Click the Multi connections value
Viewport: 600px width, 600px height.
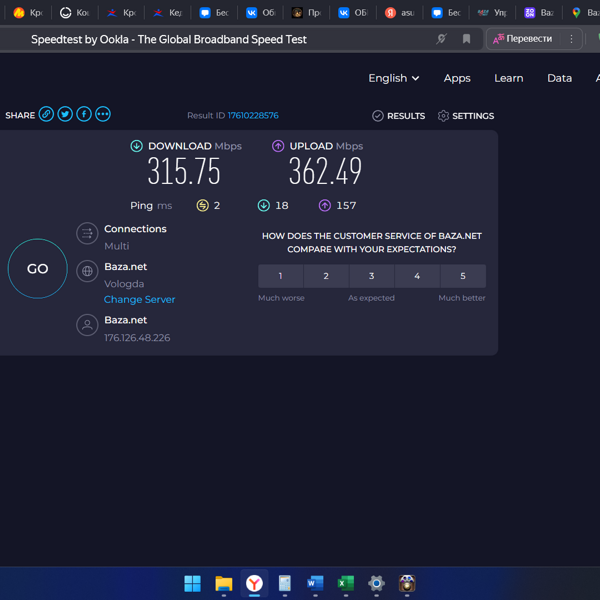(x=117, y=246)
